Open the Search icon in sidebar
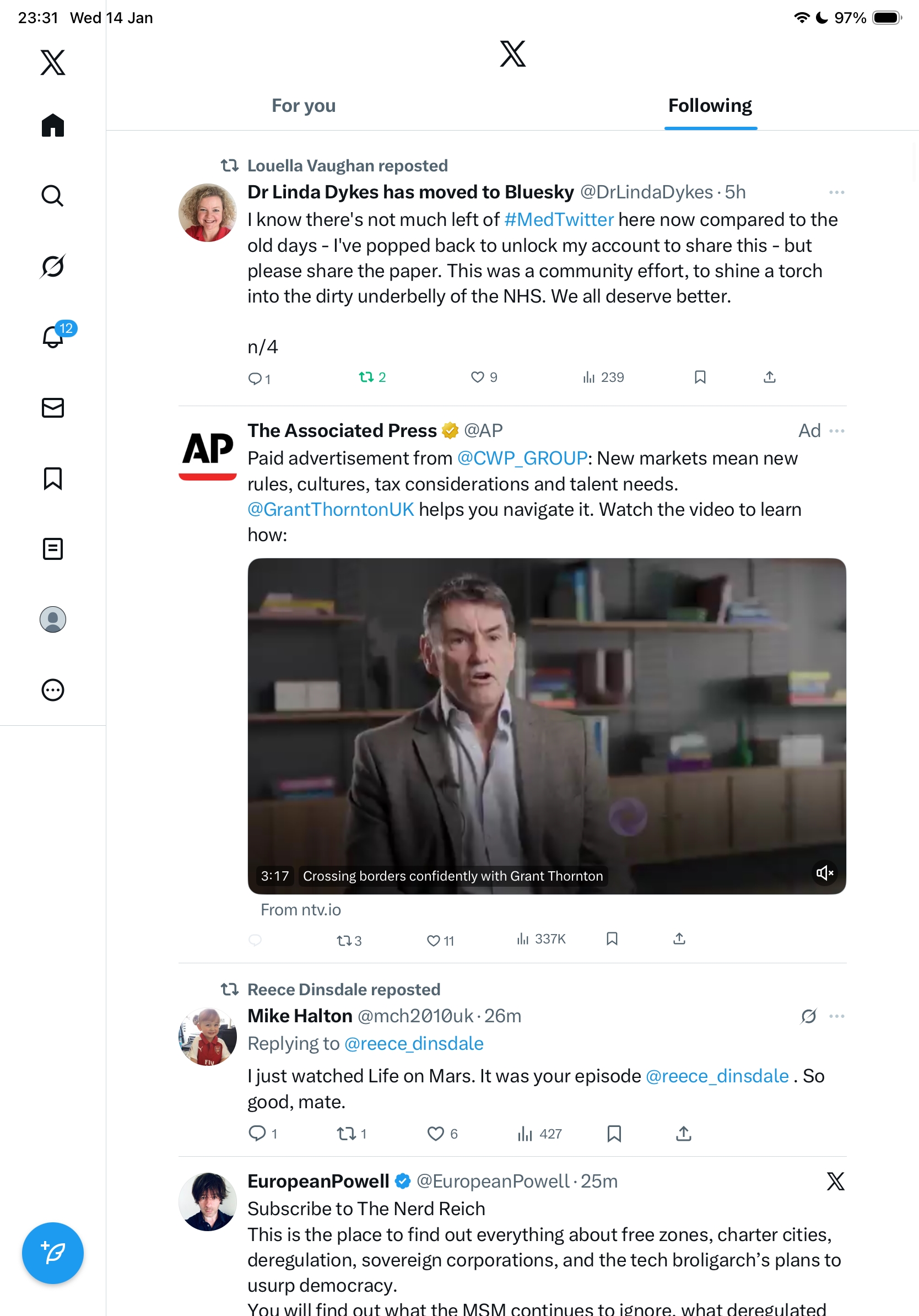This screenshot has width=919, height=1316. 52,196
